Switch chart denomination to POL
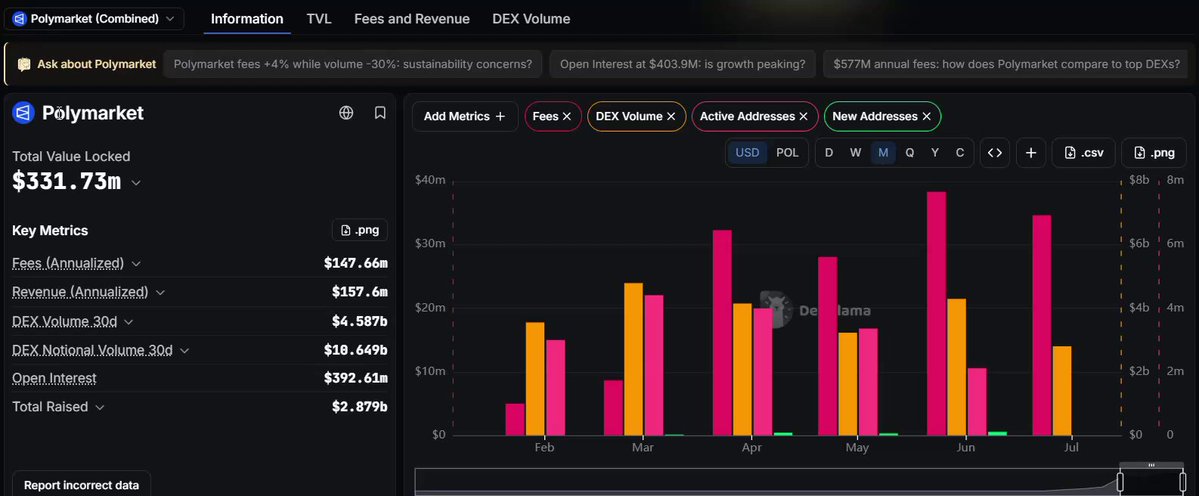 coord(787,153)
